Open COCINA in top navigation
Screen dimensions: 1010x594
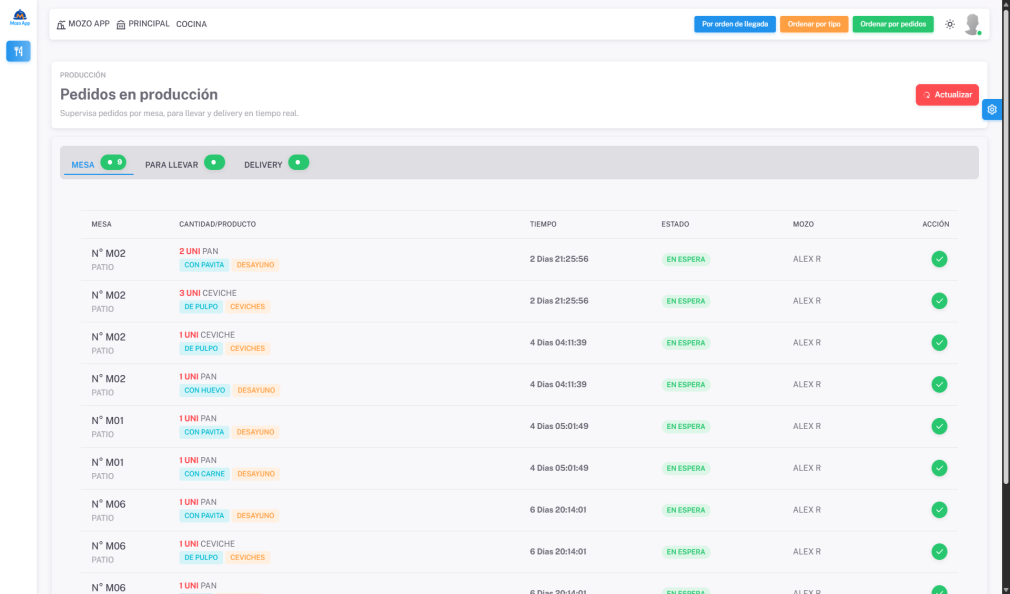[191, 24]
